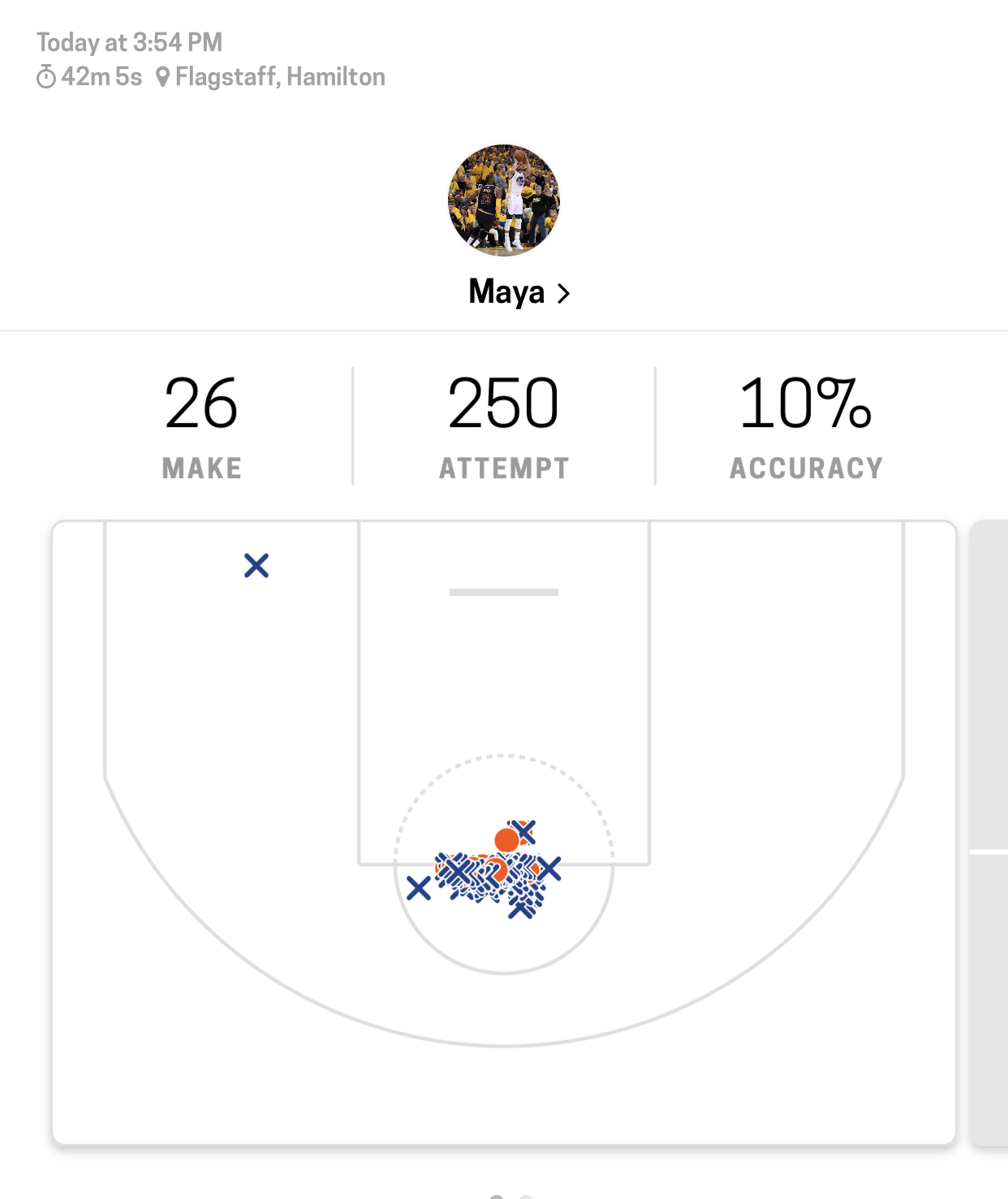Click the rightmost miss X beside the shot cluster
Image resolution: width=1008 pixels, height=1199 pixels.
tap(549, 869)
